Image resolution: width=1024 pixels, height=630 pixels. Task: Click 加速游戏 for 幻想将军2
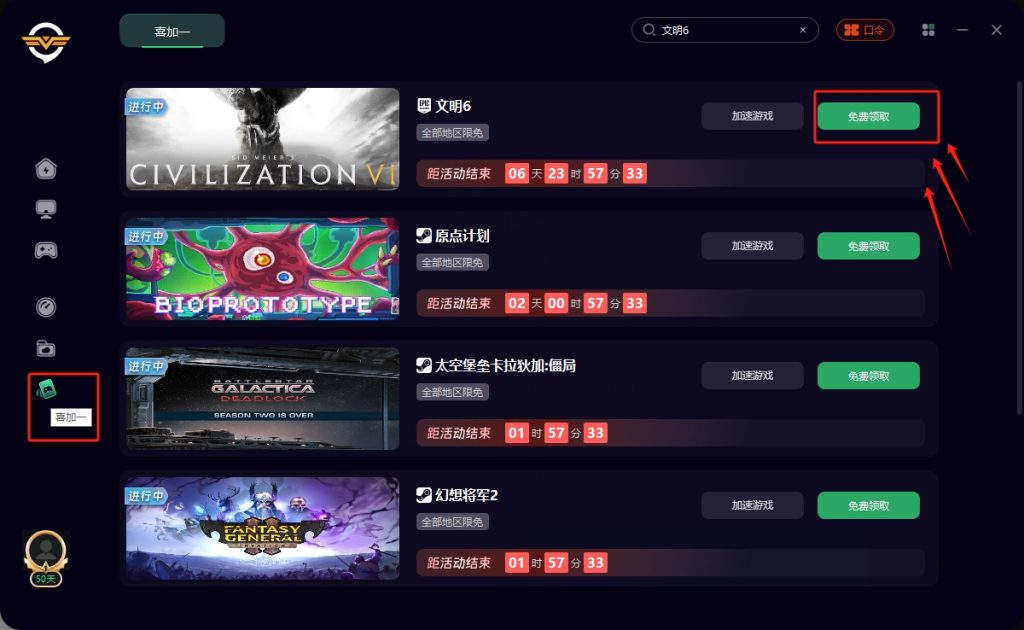pos(752,506)
